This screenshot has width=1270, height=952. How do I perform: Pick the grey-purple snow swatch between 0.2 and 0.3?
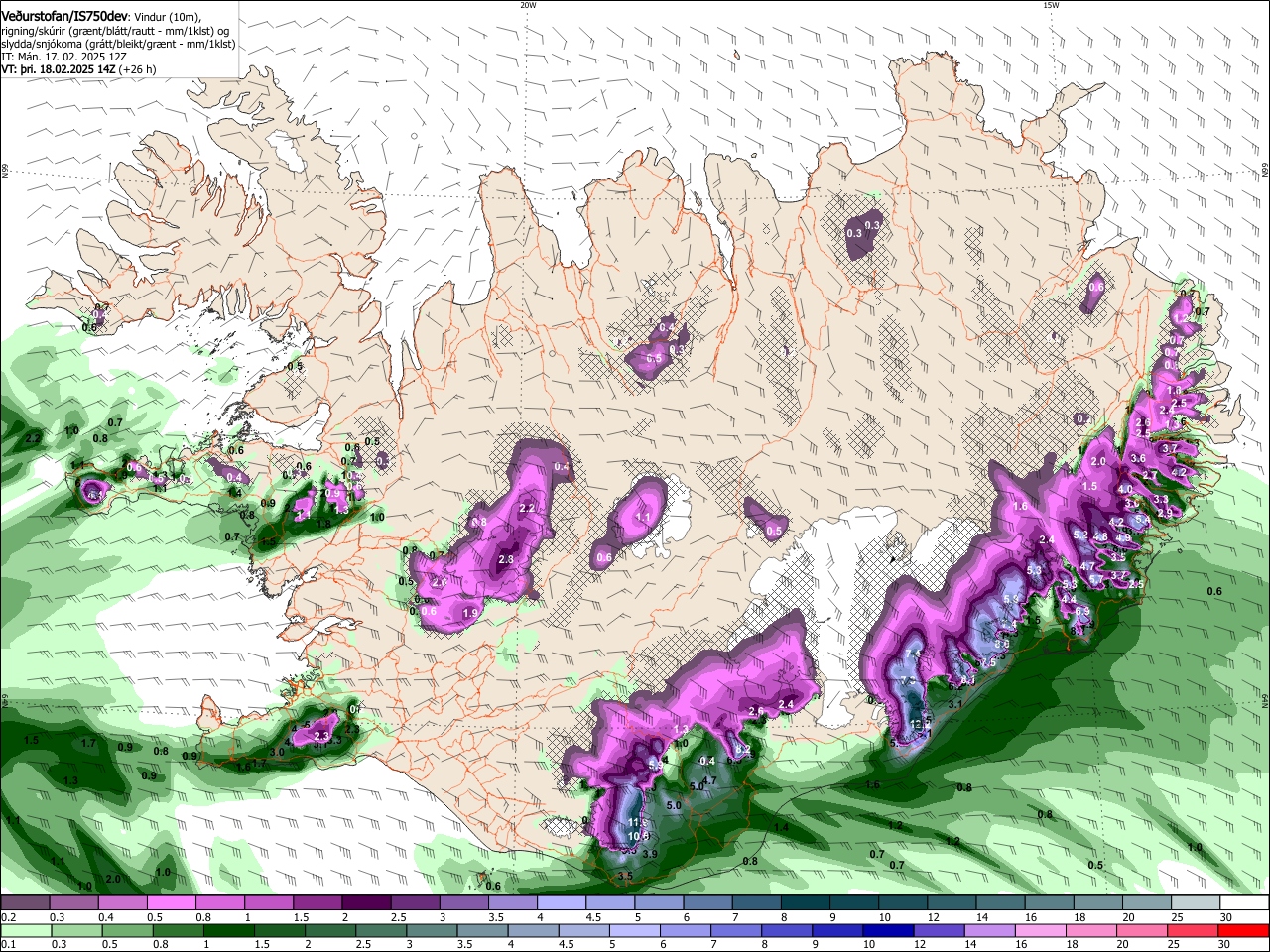(25, 903)
